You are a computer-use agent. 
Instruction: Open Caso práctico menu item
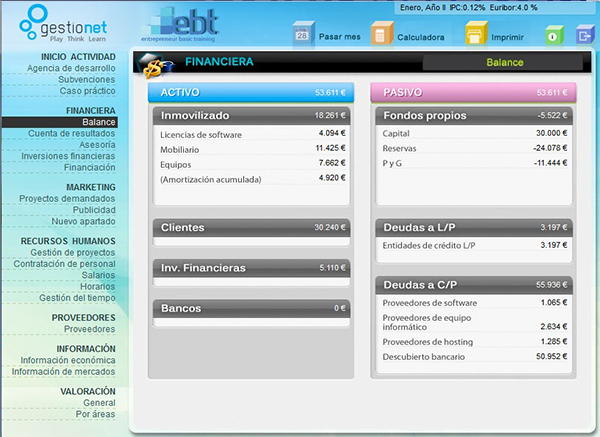tap(87, 91)
